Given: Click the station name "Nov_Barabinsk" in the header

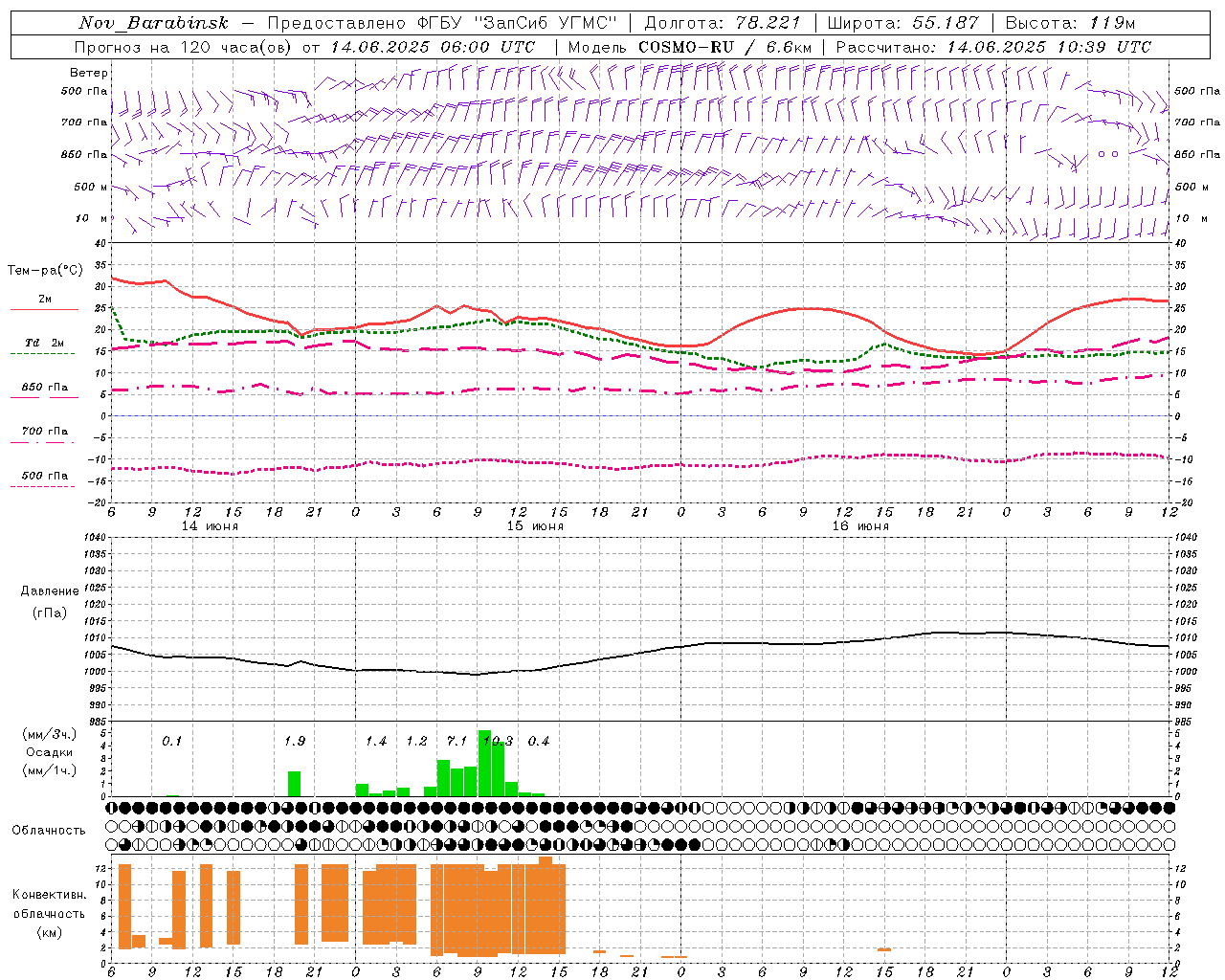Looking at the screenshot, I should point(154,23).
